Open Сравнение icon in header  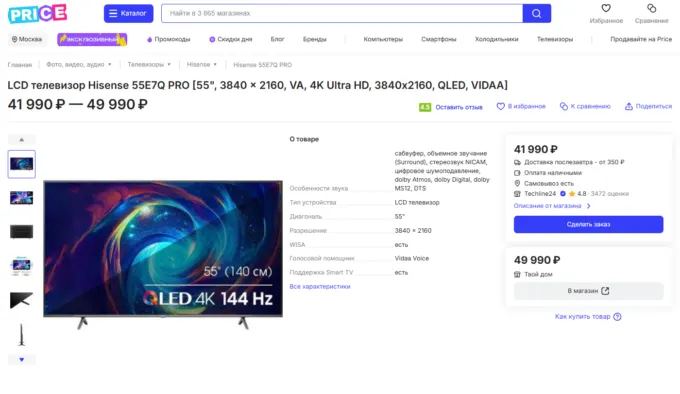pyautogui.click(x=651, y=8)
